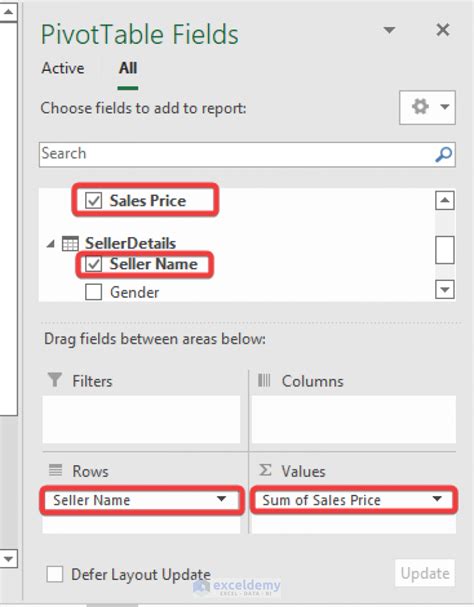Open the task pane options arrow

[x=389, y=30]
